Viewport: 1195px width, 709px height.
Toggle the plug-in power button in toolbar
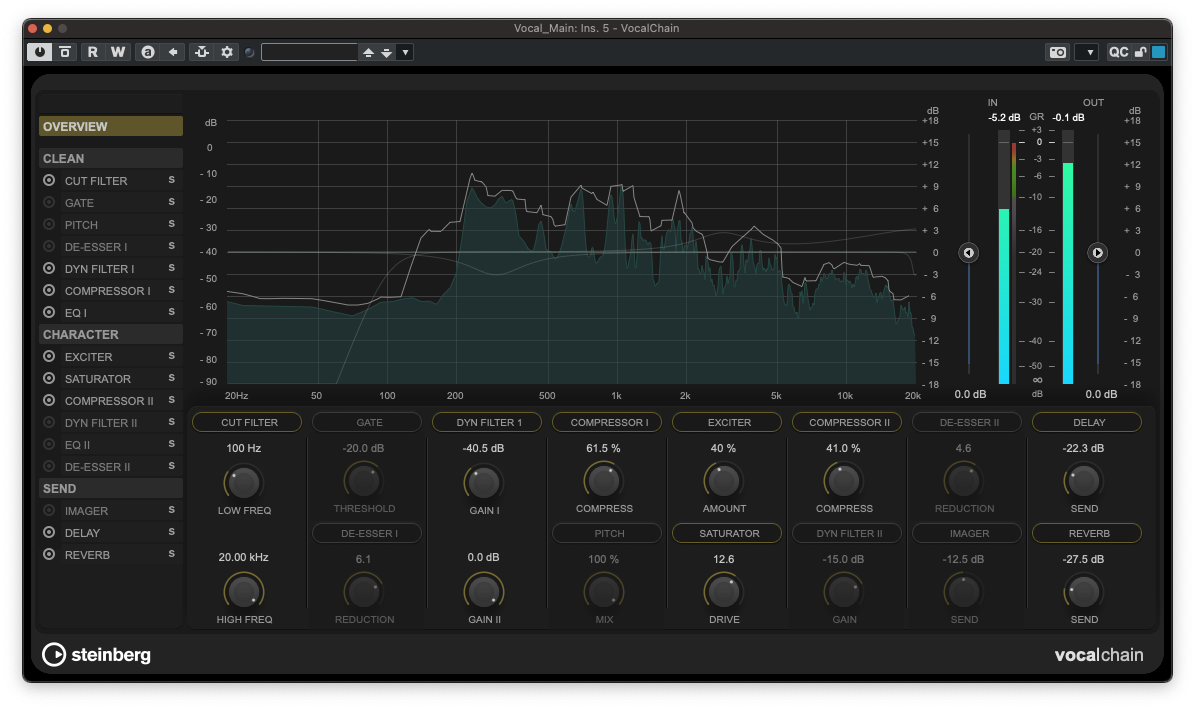(40, 52)
